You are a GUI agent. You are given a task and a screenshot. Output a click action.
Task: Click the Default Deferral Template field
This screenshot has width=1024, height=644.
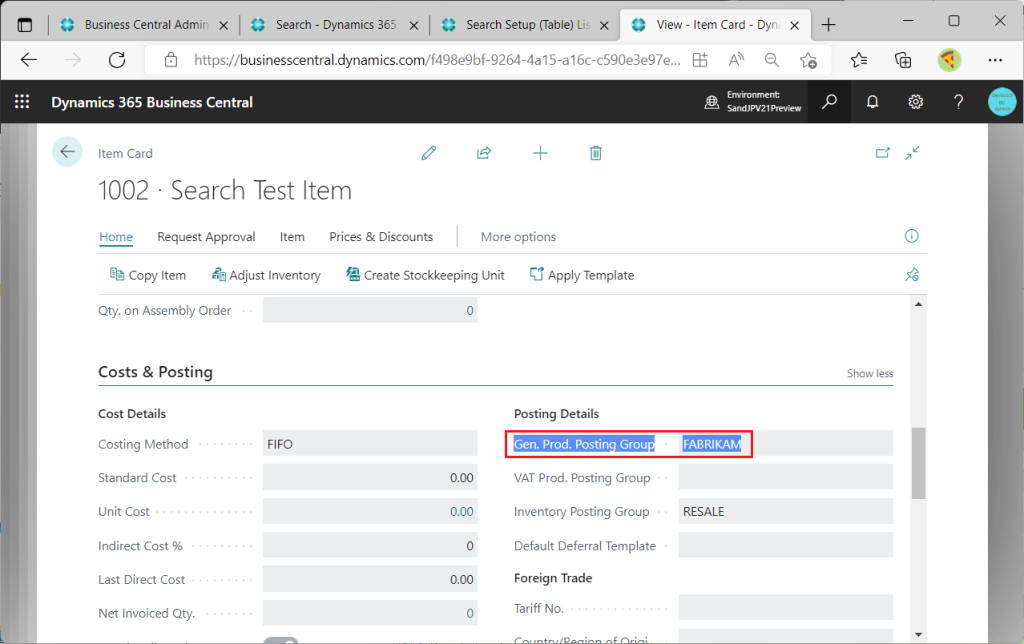[x=786, y=545]
